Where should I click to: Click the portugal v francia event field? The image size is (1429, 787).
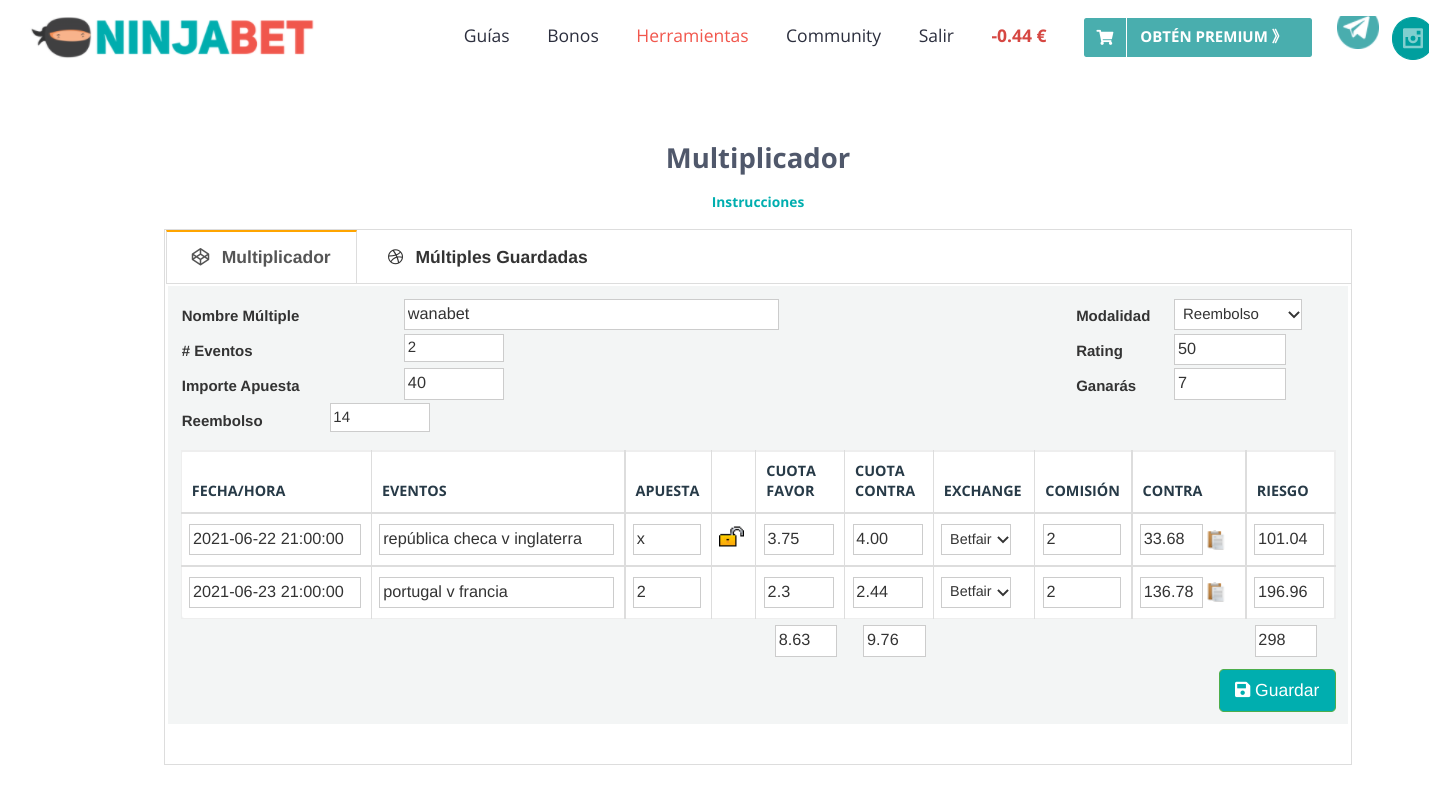click(x=496, y=592)
